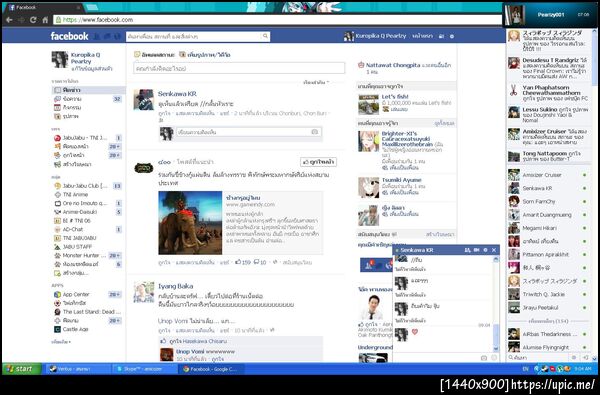Viewport: 600px width, 395px height.
Task: Chat with Megami Hikari in sidebar
Action: pyautogui.click(x=548, y=228)
